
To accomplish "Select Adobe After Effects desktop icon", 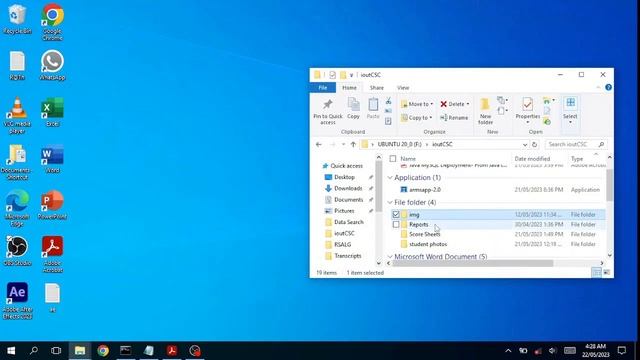I will coord(17,300).
